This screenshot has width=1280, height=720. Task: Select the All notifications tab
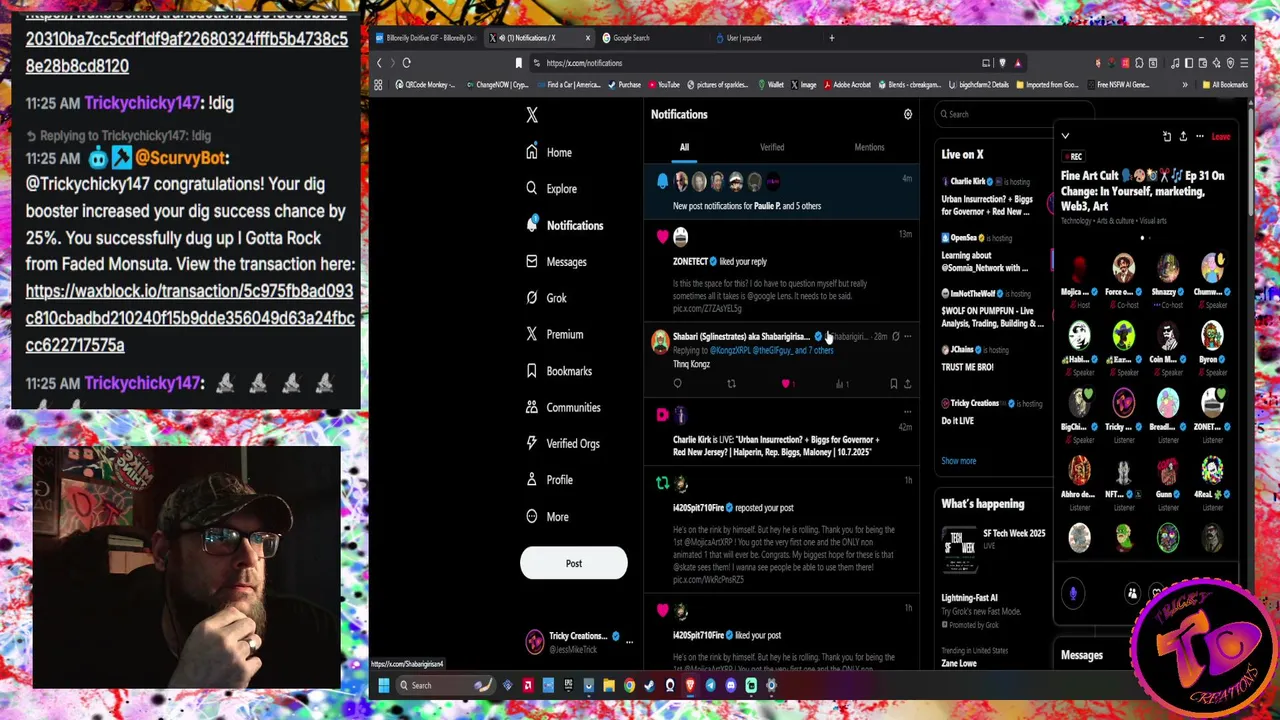pyautogui.click(x=684, y=147)
